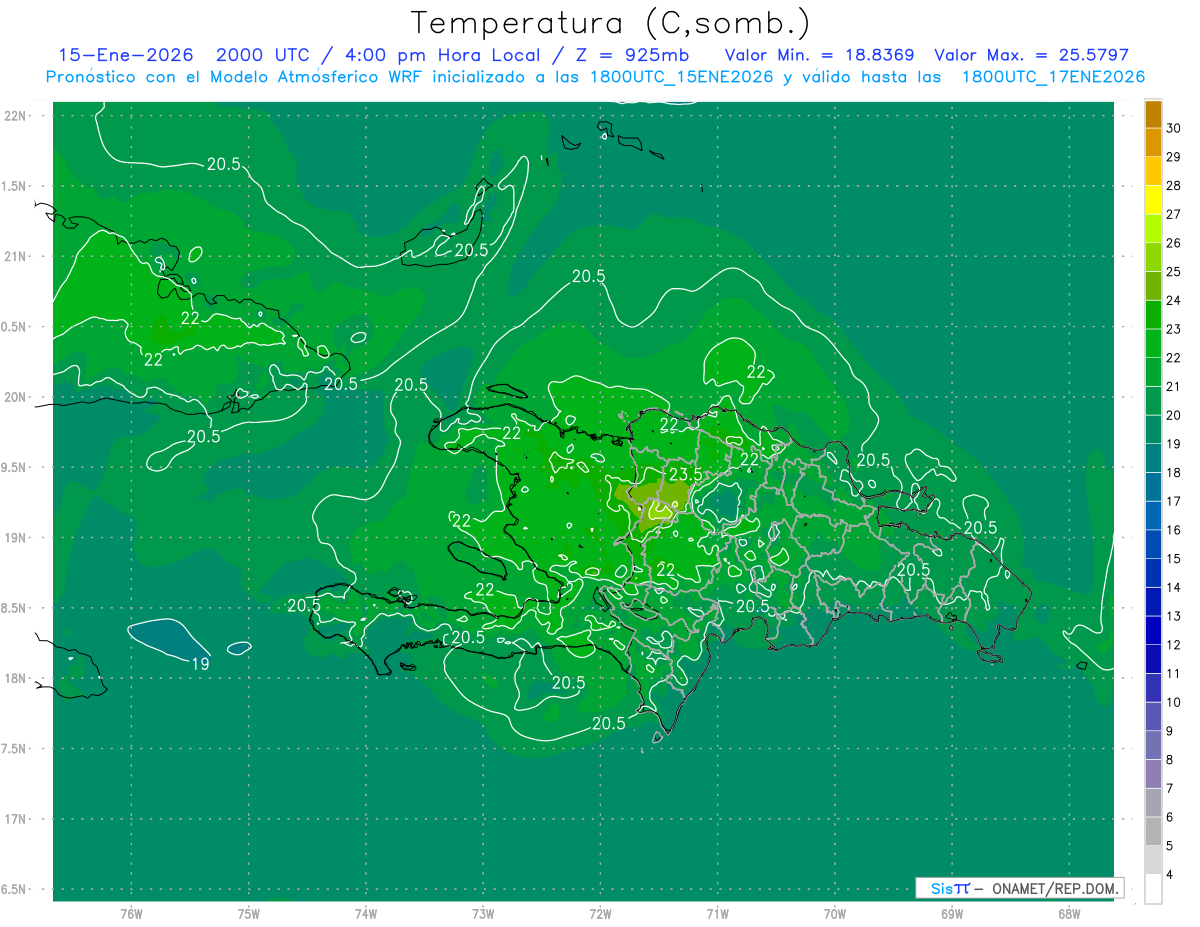The width and height of the screenshot is (1200, 927).
Task: Select the dark orange swatch atop the legend
Action: (1153, 114)
